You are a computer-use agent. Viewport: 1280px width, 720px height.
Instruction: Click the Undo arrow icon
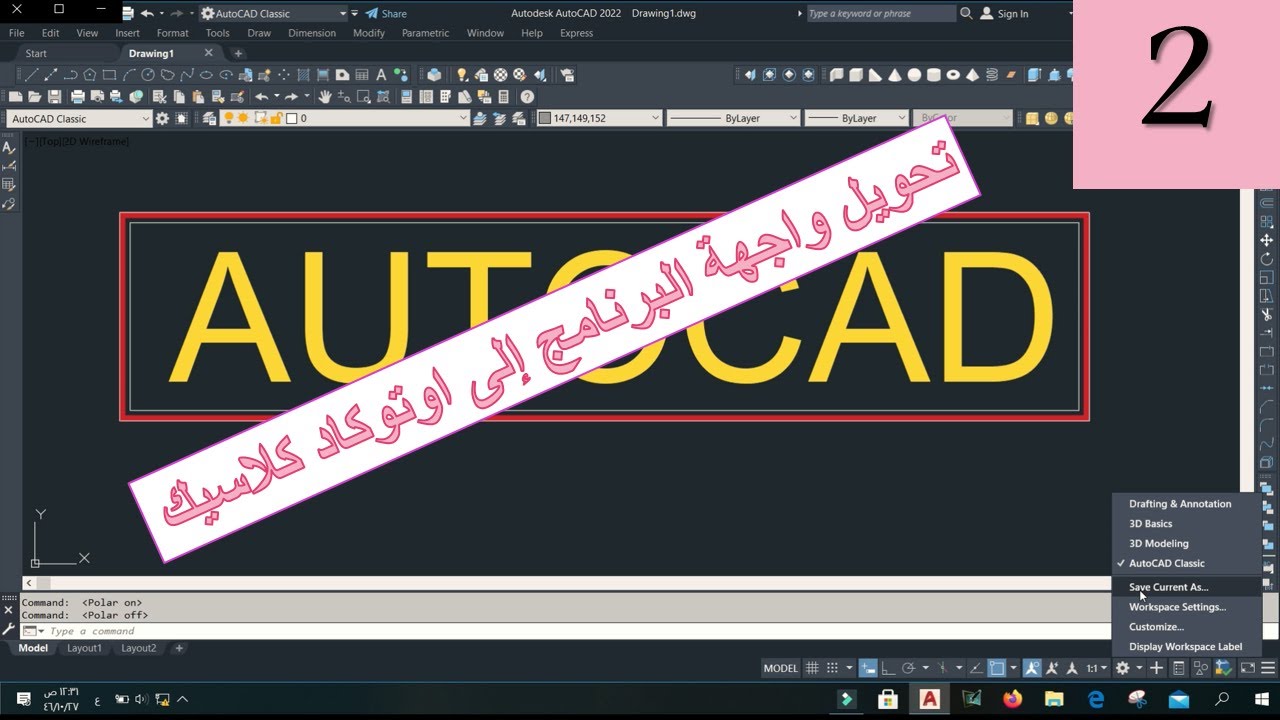(261, 97)
